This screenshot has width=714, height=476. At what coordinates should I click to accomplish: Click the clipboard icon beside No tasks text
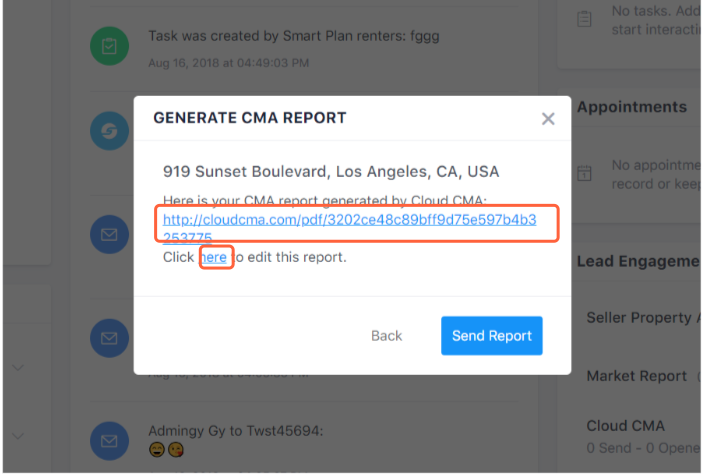point(585,19)
